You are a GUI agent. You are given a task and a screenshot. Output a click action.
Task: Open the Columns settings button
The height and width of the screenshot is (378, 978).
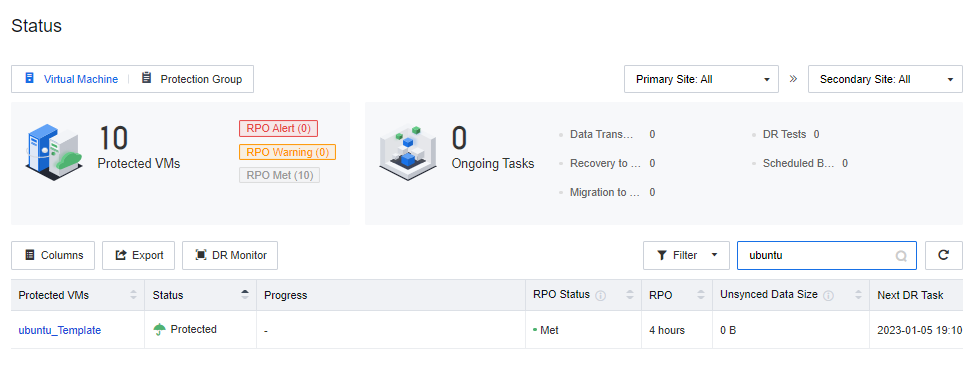tap(53, 255)
